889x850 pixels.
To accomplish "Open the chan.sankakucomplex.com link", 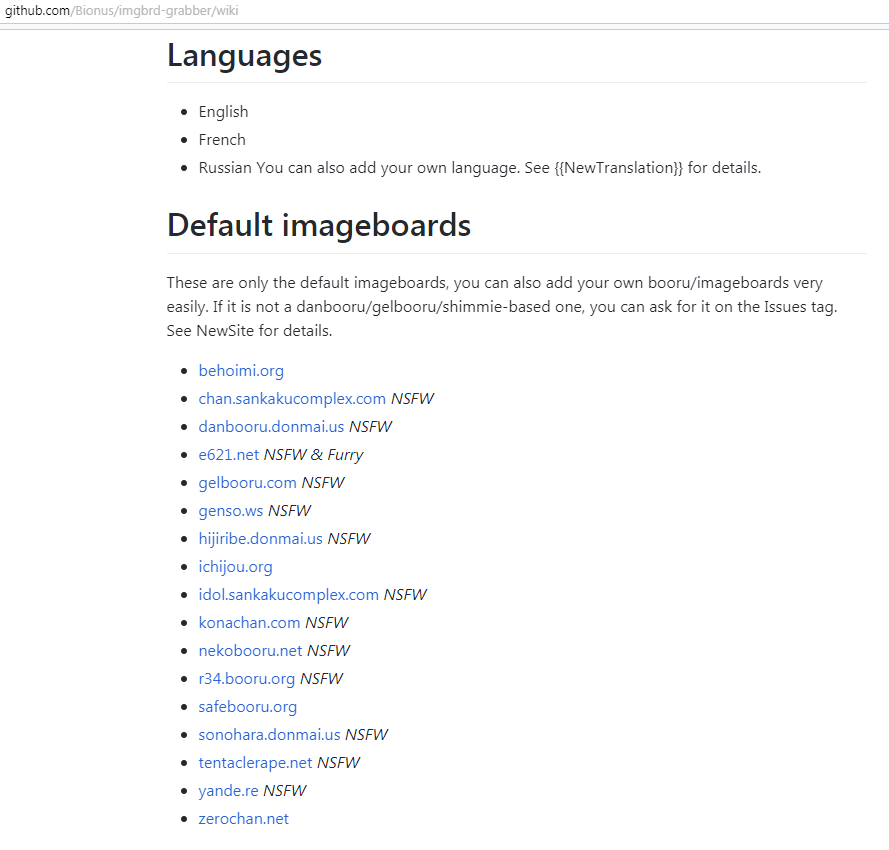I will point(292,399).
